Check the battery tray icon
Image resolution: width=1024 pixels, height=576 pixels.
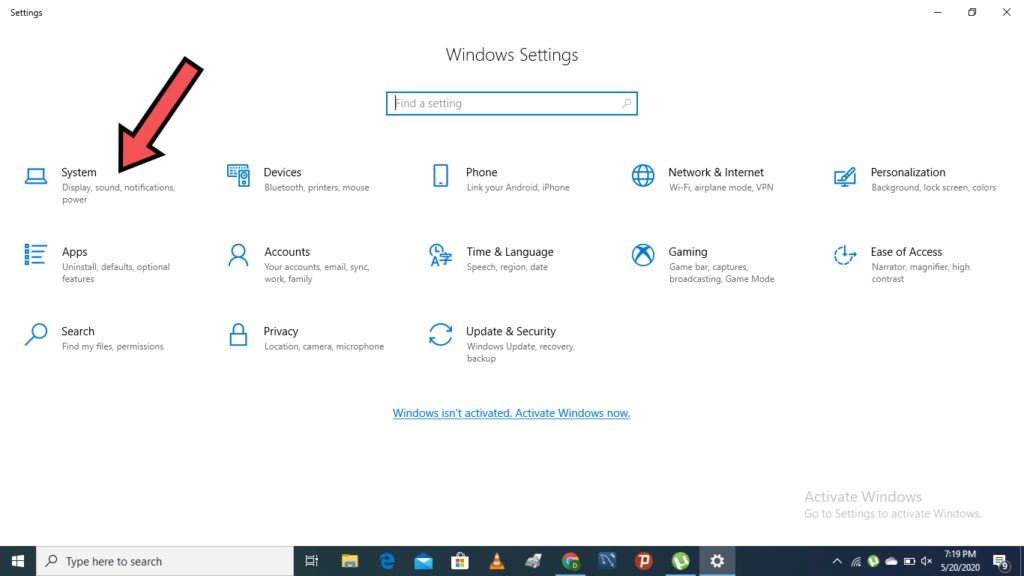[x=909, y=561]
